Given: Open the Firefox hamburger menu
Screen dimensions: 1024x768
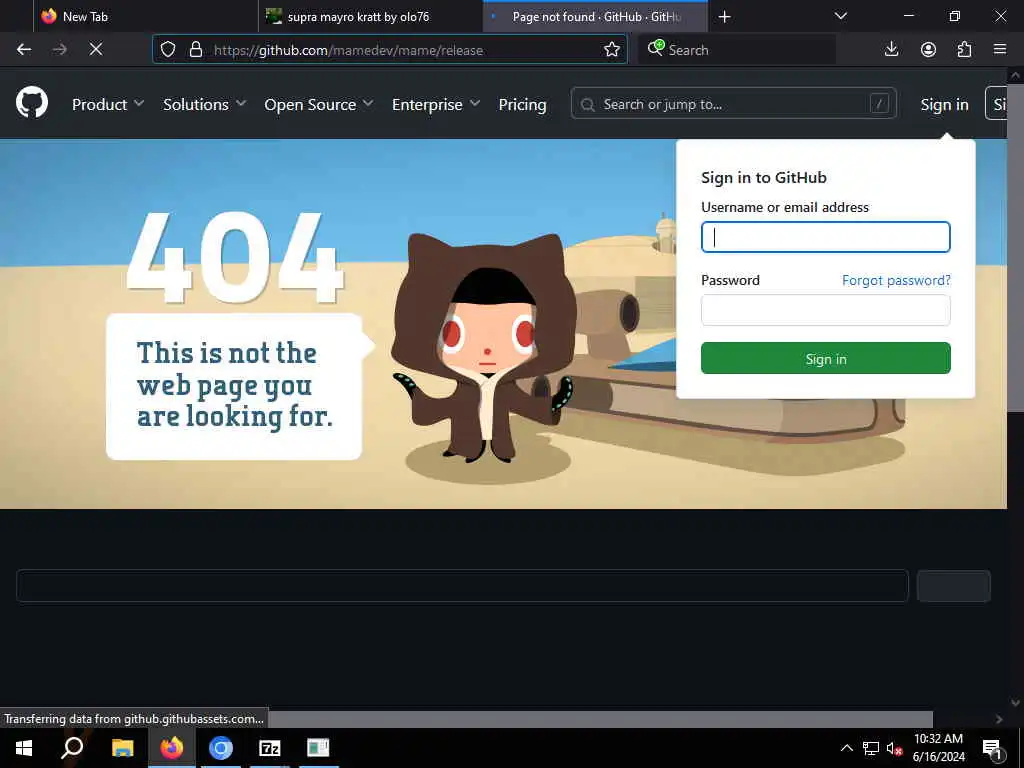Looking at the screenshot, I should 1000,50.
